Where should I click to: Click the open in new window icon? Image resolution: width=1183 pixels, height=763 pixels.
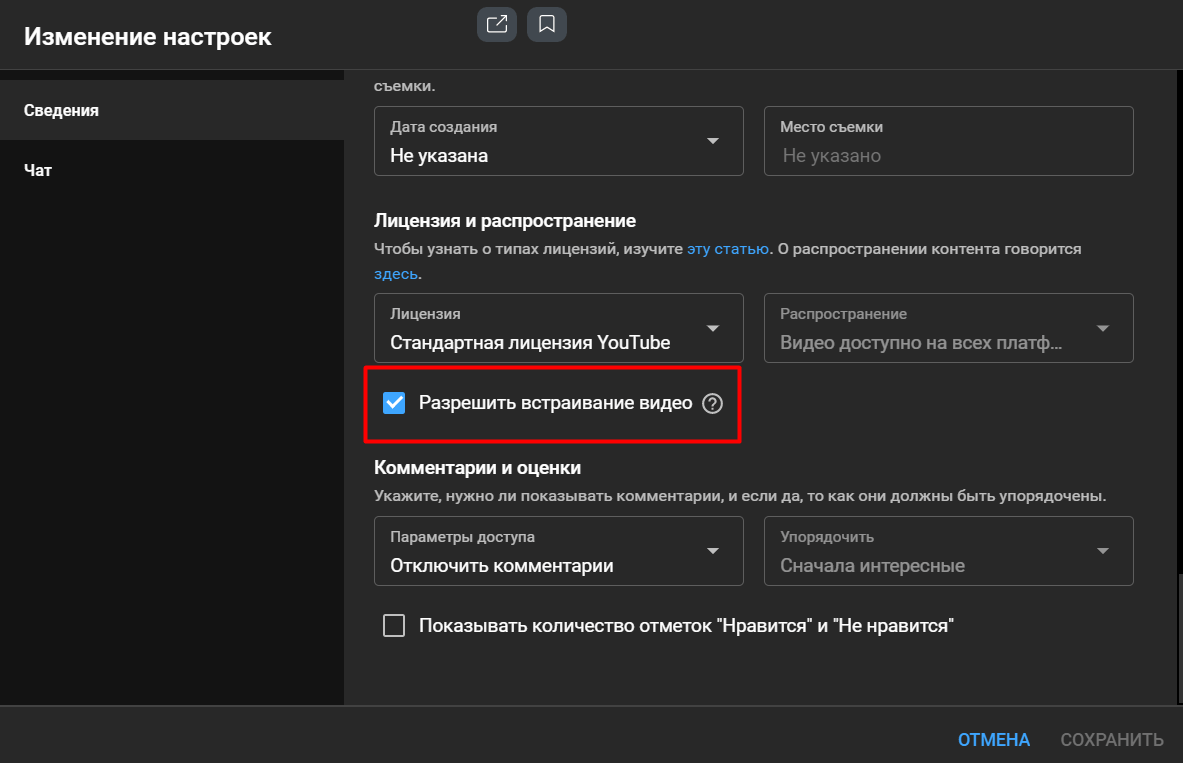496,25
